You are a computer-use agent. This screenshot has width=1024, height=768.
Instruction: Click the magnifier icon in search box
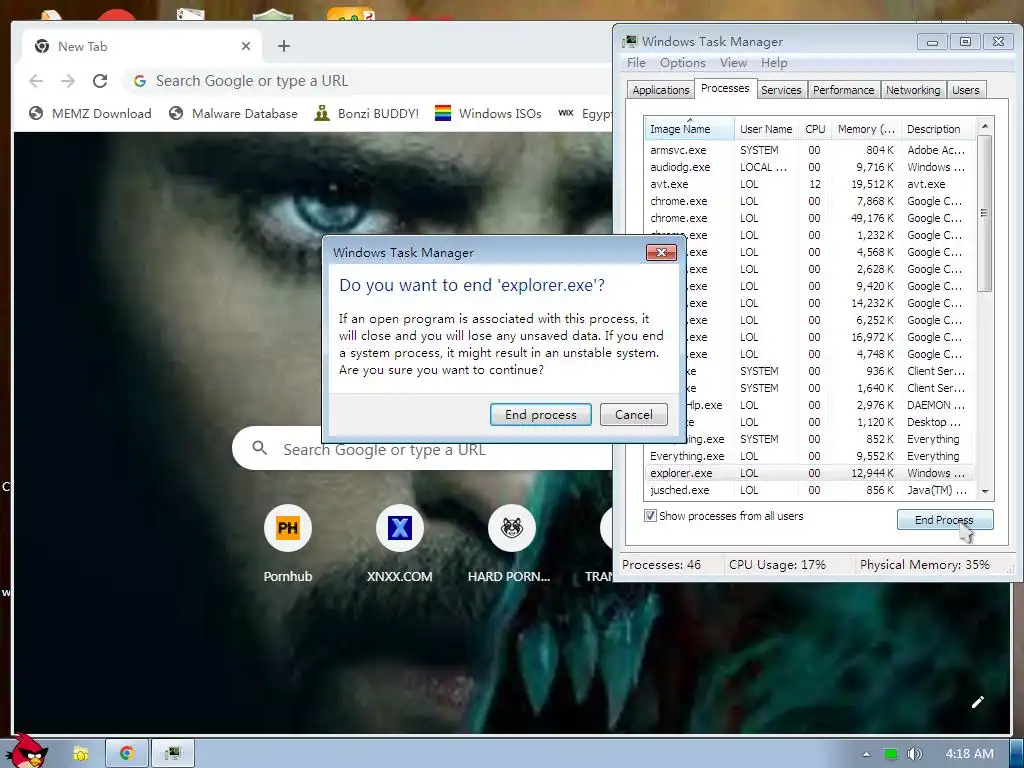pos(259,449)
